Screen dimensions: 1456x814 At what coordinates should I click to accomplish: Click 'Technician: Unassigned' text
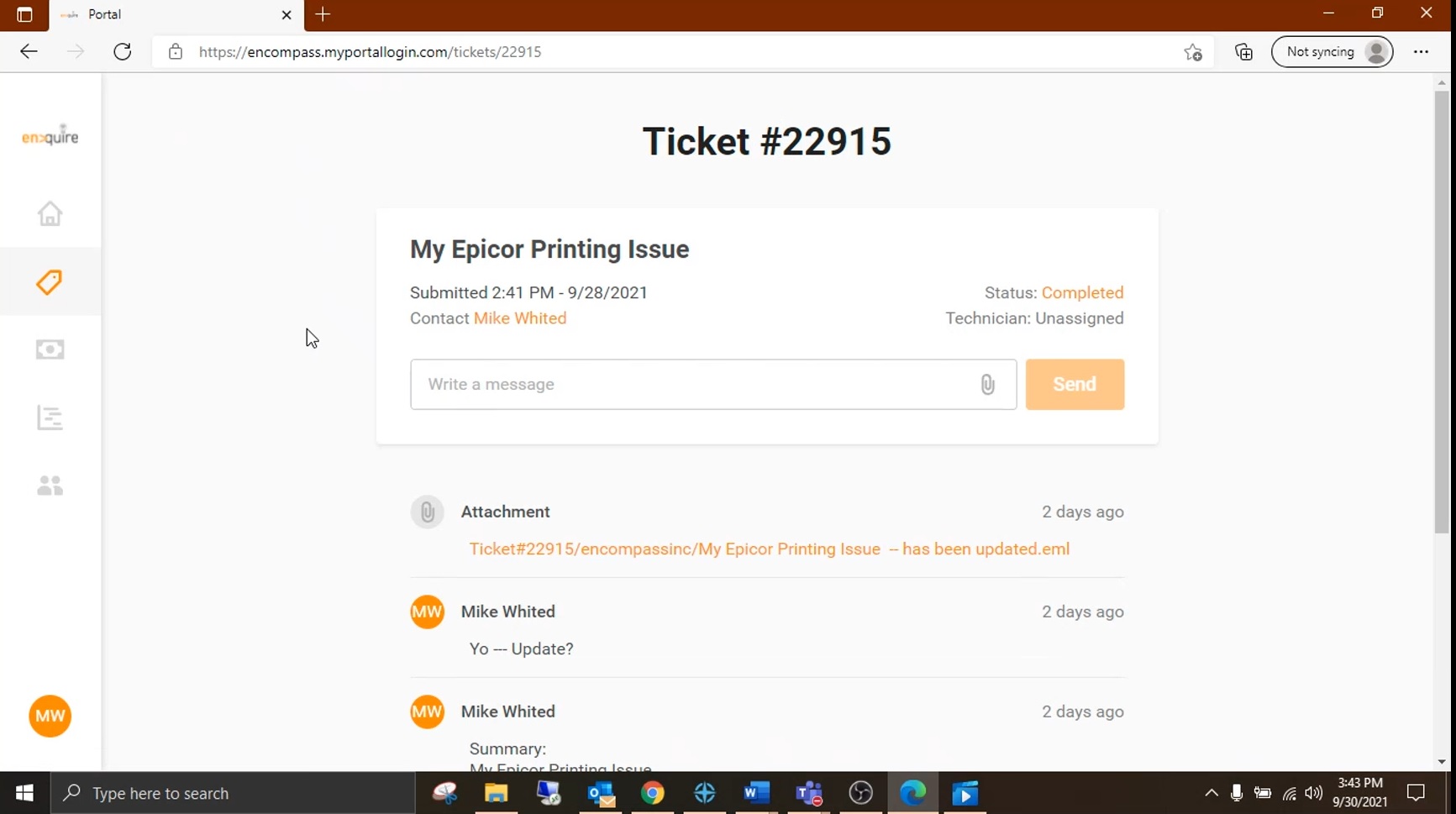[x=1034, y=318]
